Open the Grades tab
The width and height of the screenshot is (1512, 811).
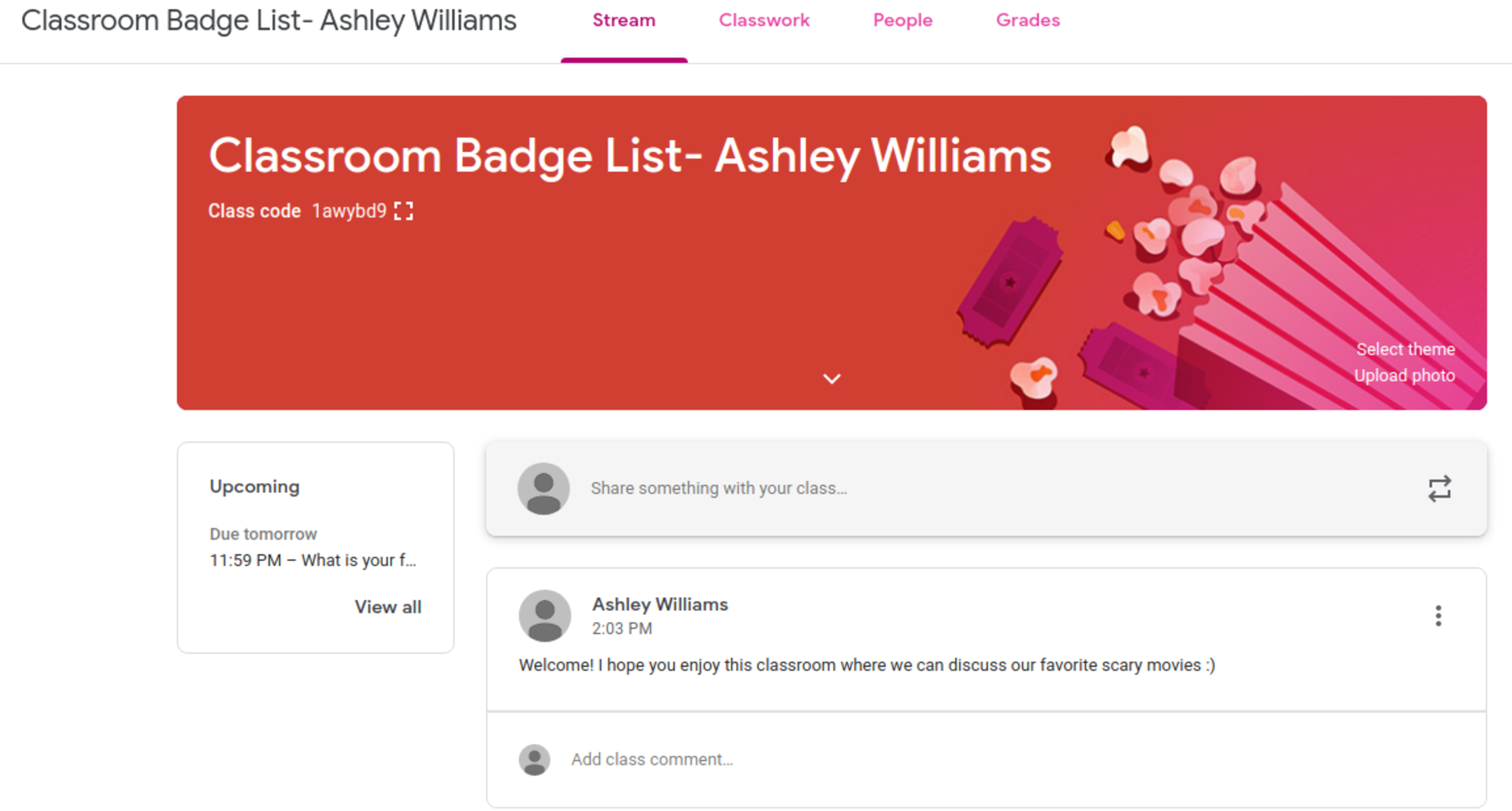[x=1028, y=21]
